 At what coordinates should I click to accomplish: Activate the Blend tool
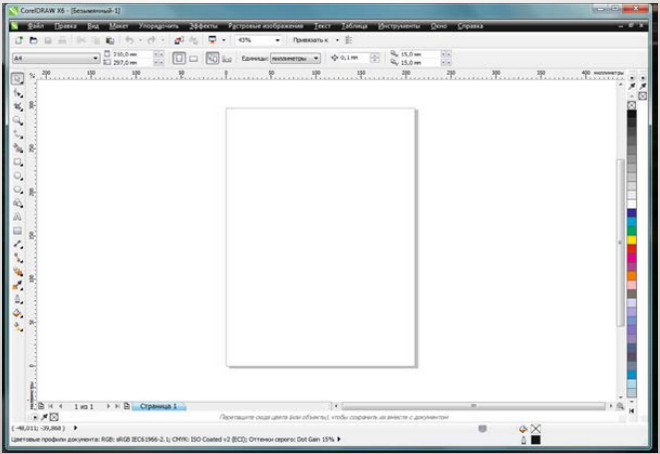coord(18,272)
